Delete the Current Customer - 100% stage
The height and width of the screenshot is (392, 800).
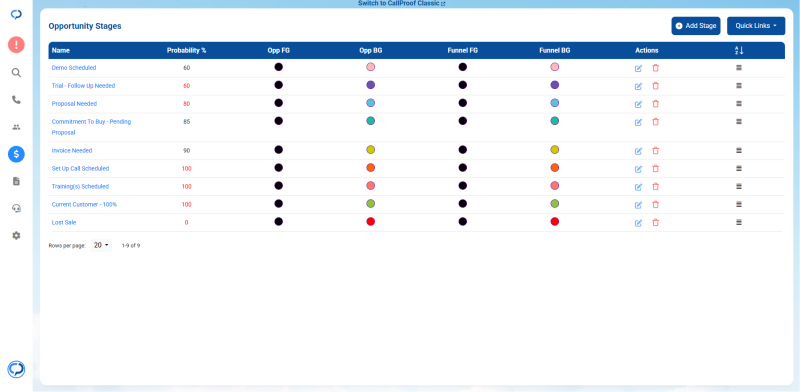656,205
